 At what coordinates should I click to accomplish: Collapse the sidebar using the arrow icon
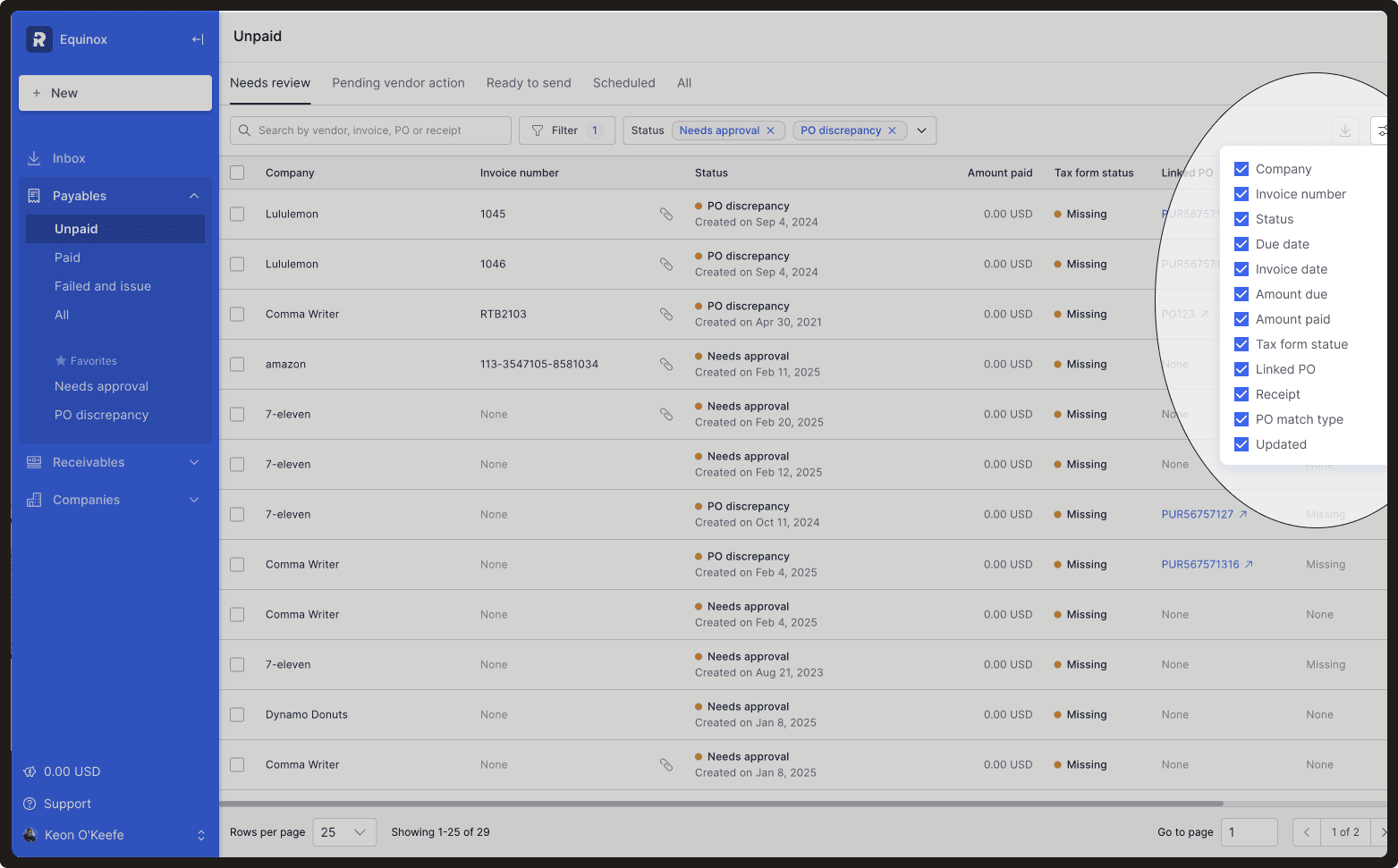point(197,39)
